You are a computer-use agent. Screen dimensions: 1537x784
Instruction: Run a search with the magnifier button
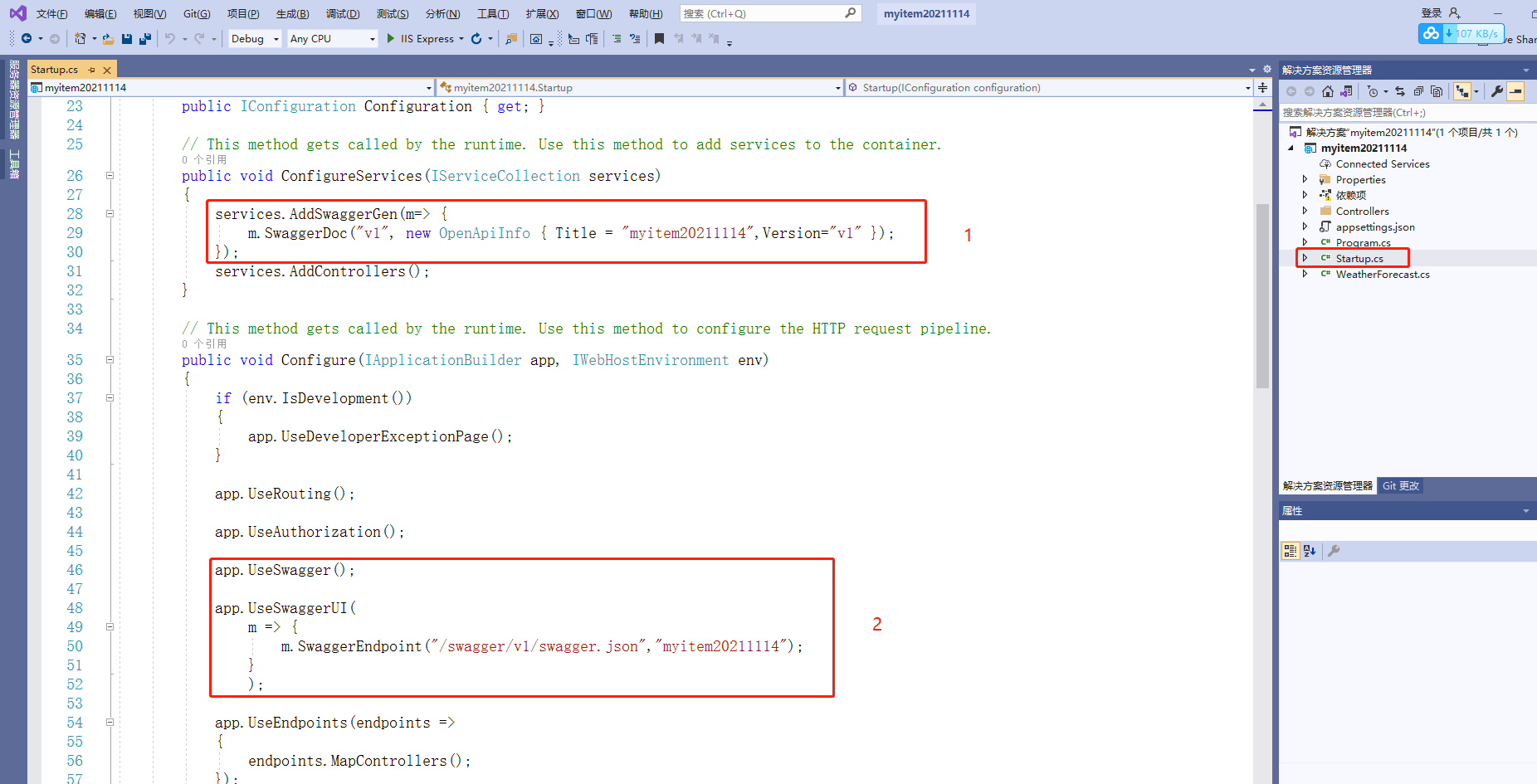pyautogui.click(x=850, y=13)
